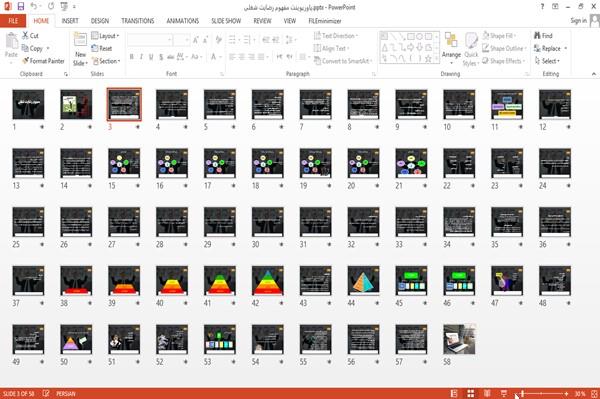Fit slides to the current window

[x=594, y=393]
